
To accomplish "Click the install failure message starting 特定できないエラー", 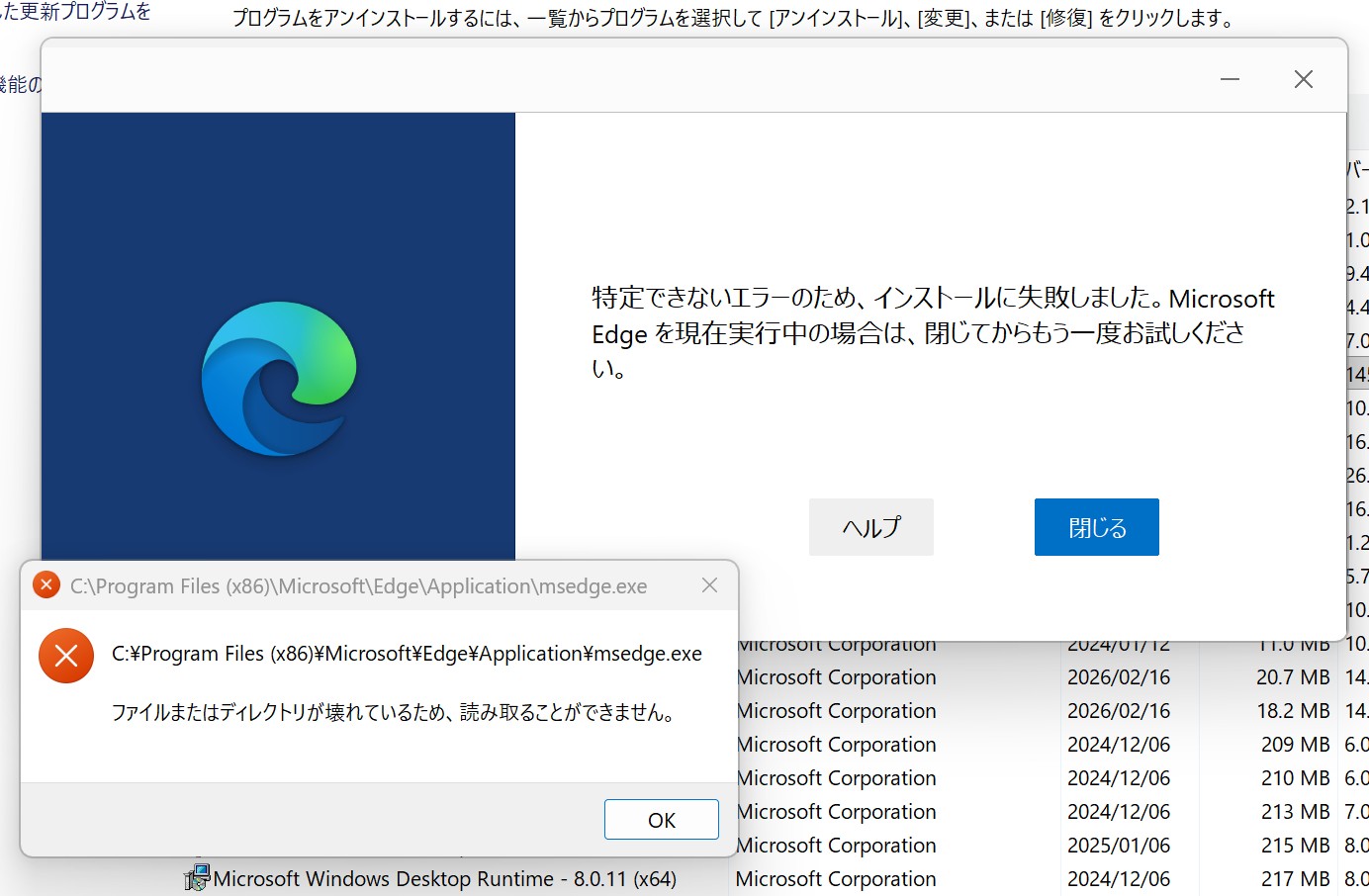I will click(x=933, y=333).
